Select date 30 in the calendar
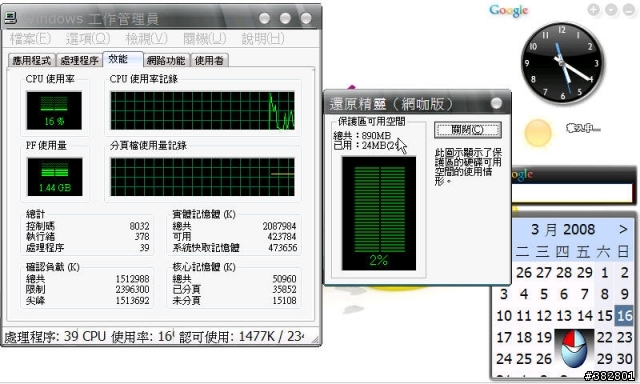 [624, 359]
